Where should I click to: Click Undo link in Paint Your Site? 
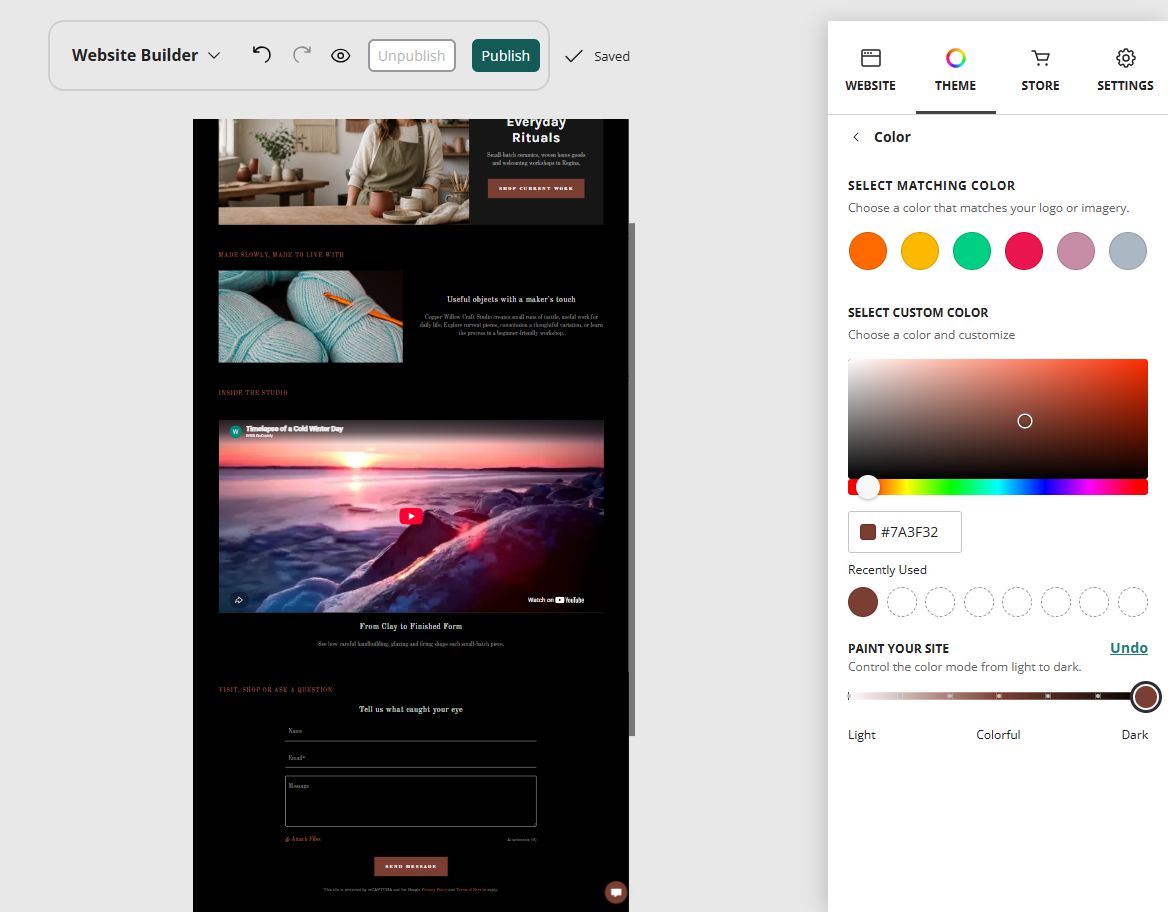click(x=1129, y=647)
